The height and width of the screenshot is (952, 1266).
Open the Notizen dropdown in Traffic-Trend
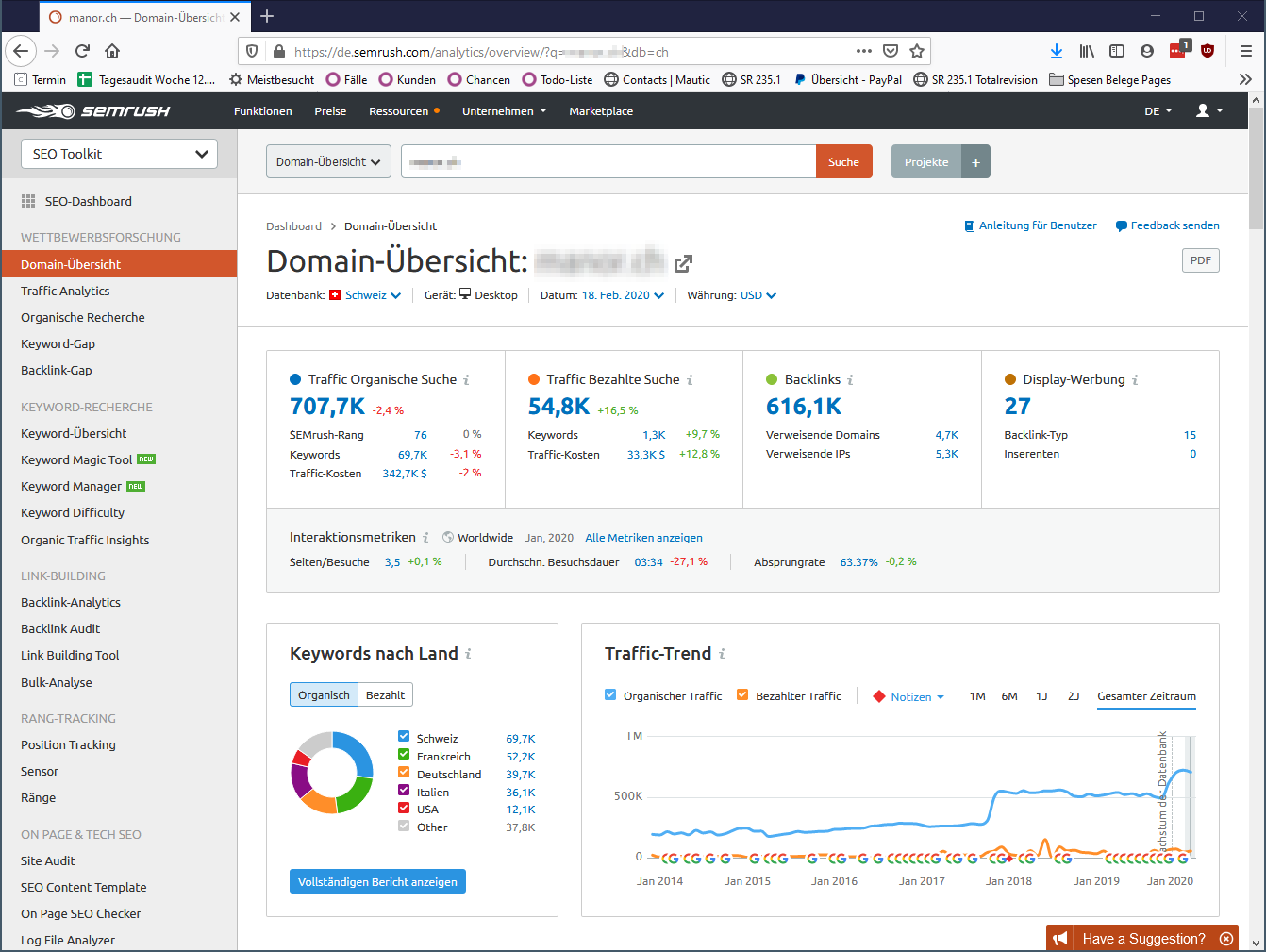click(909, 697)
